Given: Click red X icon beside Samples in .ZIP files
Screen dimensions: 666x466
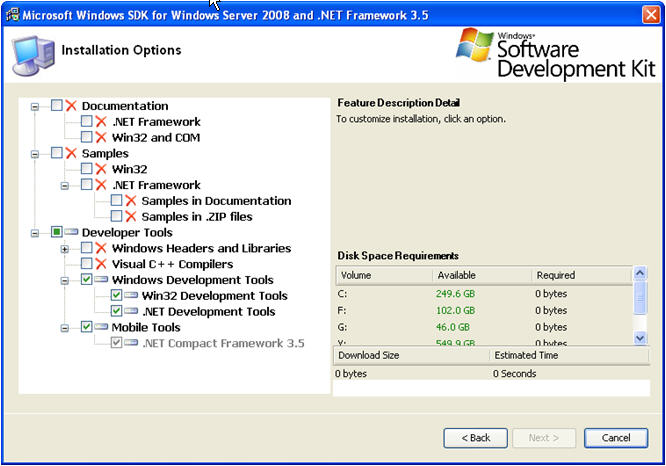Looking at the screenshot, I should (131, 217).
